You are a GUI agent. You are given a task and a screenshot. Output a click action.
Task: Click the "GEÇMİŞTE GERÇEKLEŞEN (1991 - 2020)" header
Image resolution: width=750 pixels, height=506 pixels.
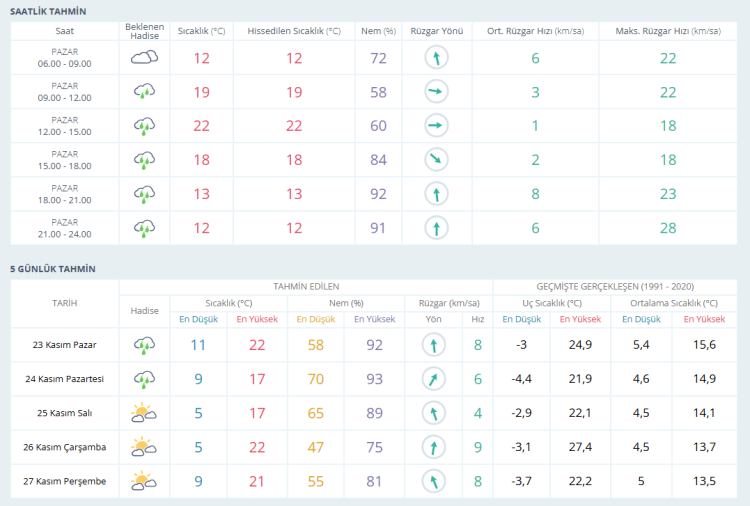[615, 286]
